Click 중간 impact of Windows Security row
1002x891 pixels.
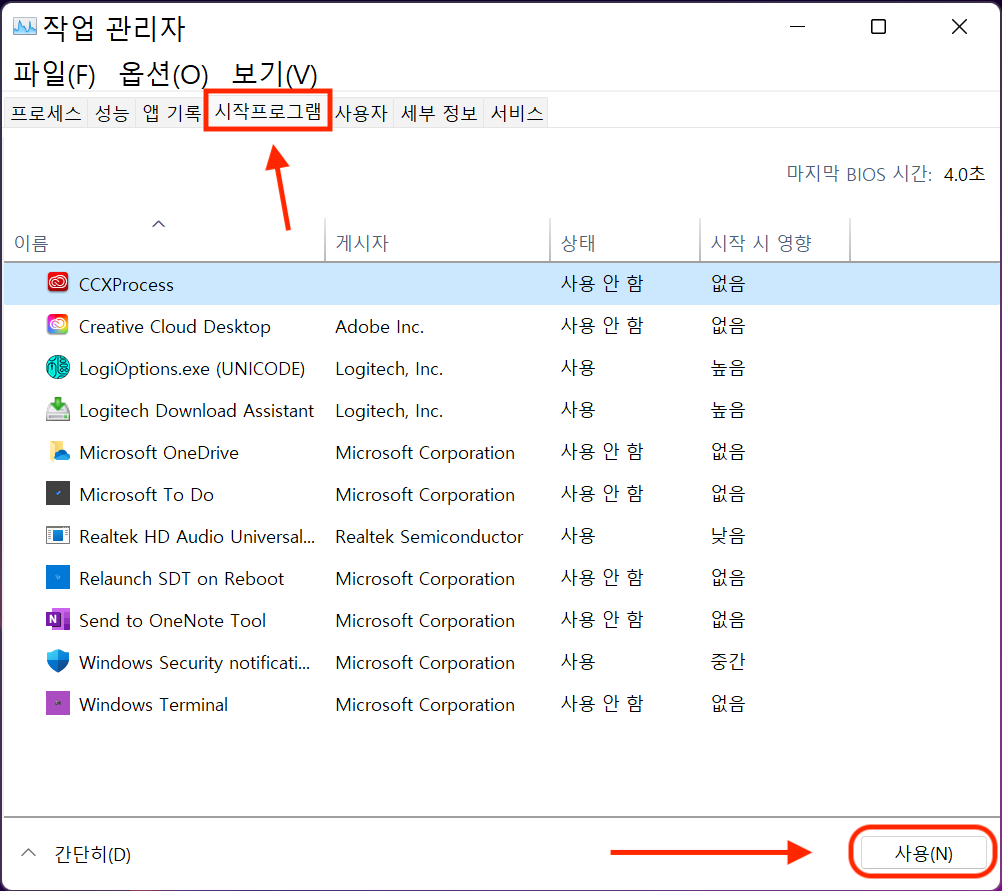click(728, 662)
